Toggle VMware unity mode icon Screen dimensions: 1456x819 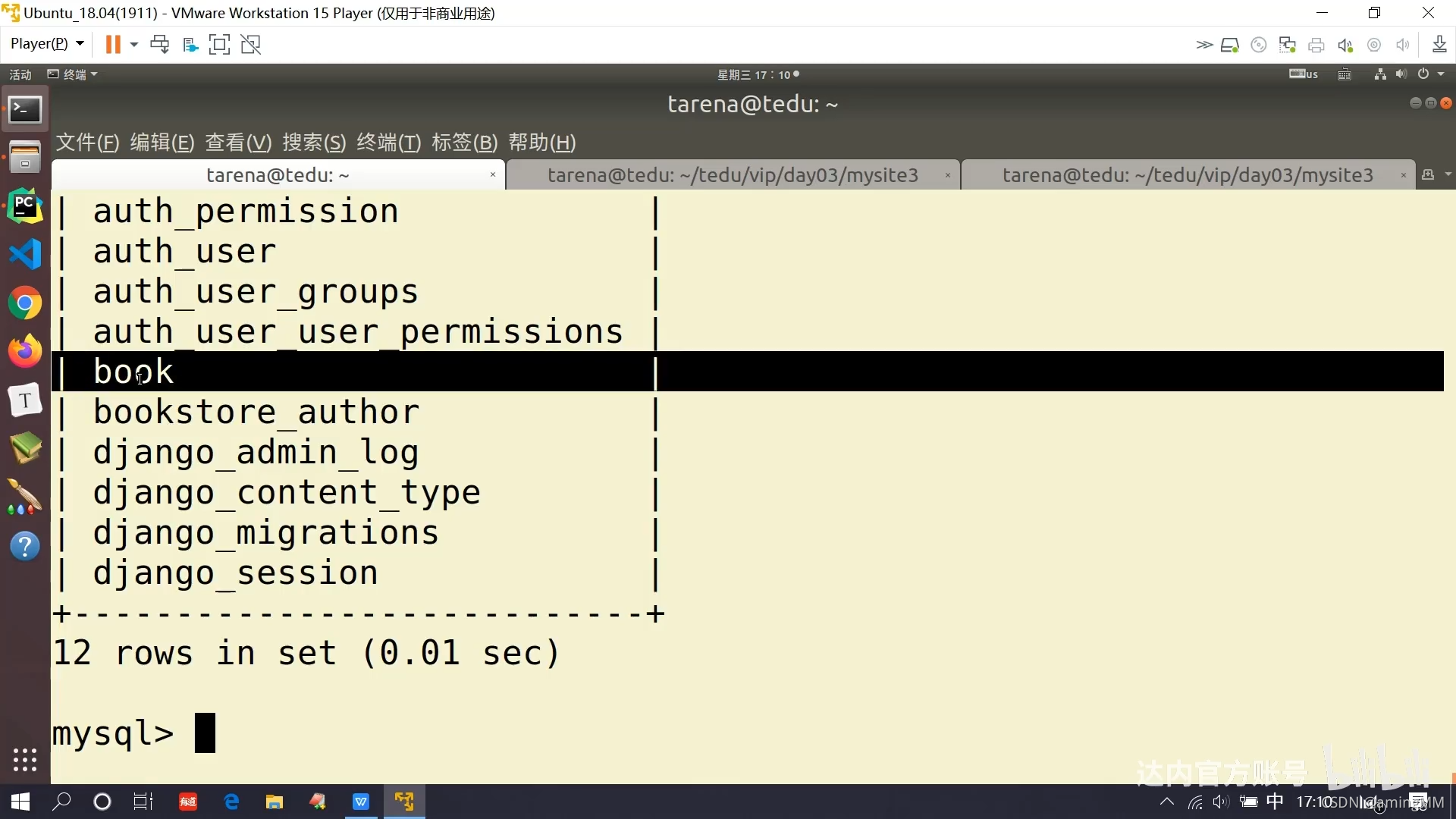(251, 44)
